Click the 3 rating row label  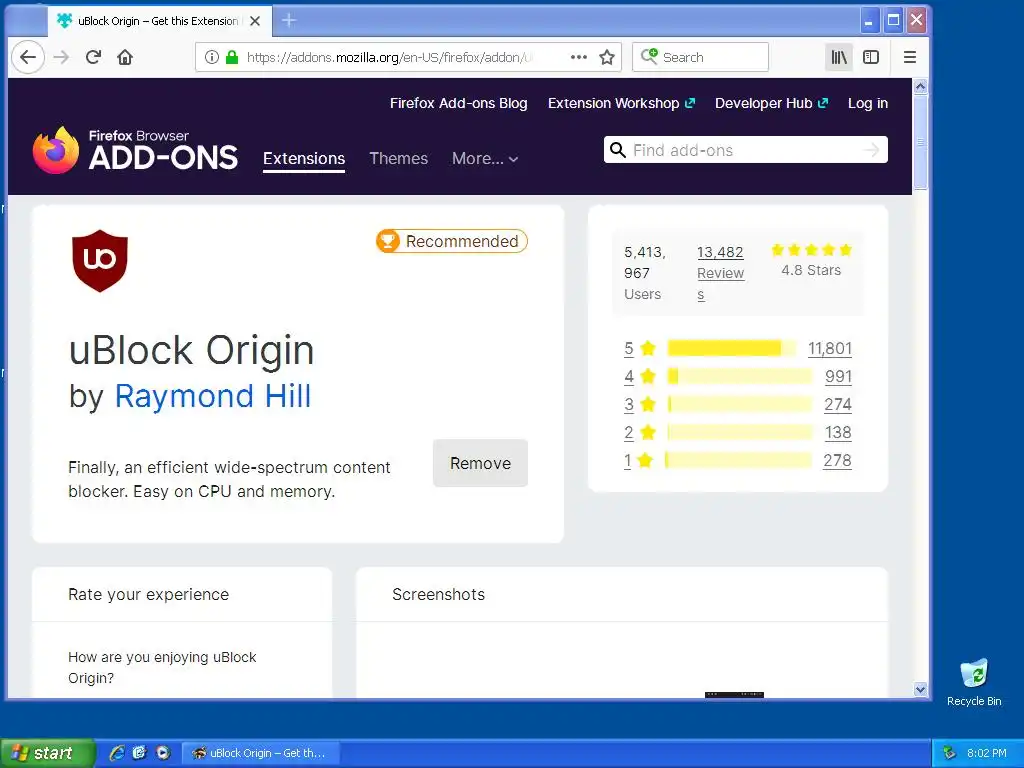(x=628, y=405)
